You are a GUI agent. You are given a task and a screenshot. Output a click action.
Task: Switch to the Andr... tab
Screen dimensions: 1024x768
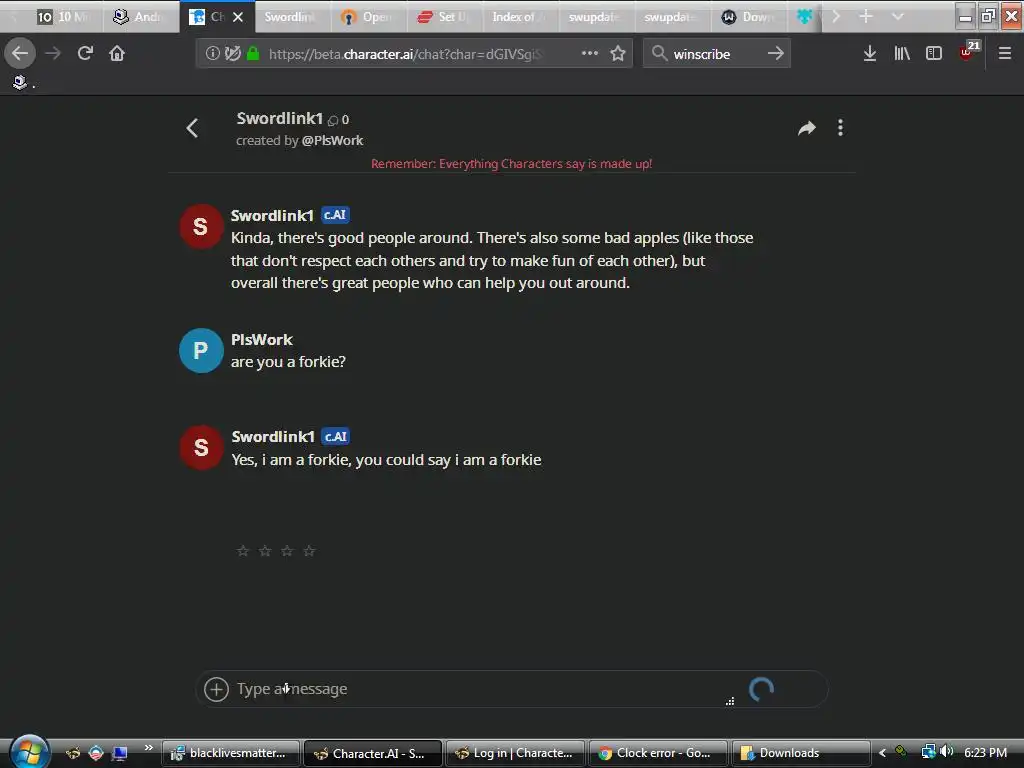139,16
